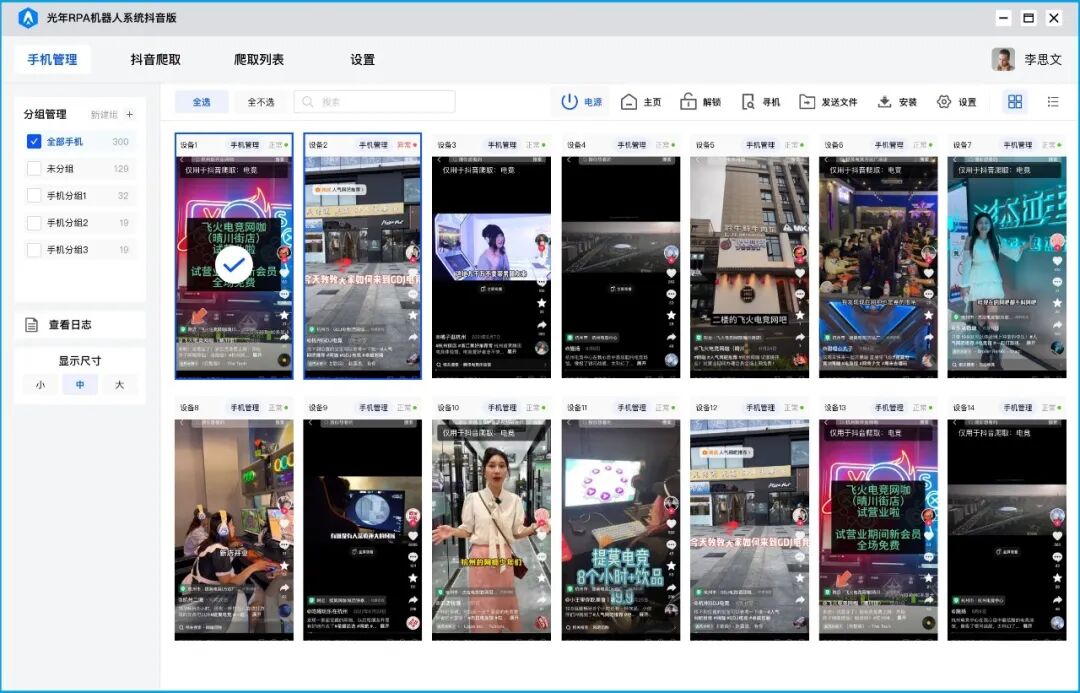Open the 抖音爬取 tab
This screenshot has height=693, width=1080.
click(x=156, y=59)
